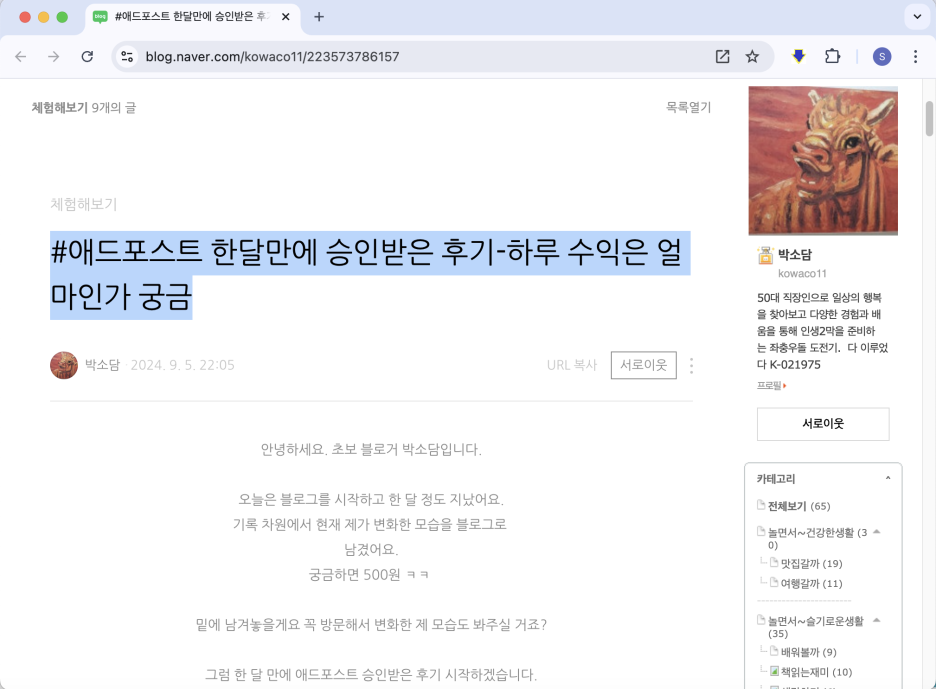Click sidebar 서로이웃 button
Viewport: 936px width, 689px height.
coord(823,424)
